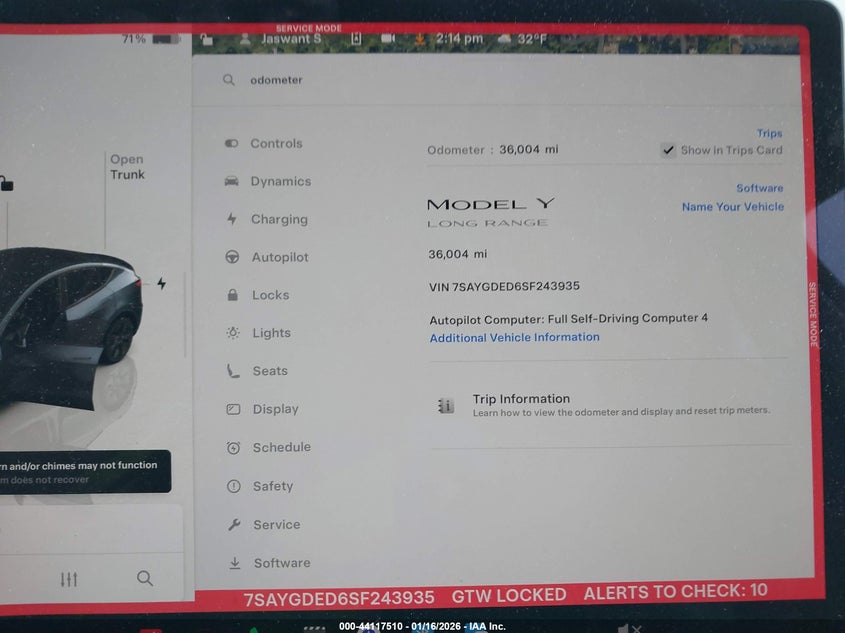
Task: Tap the status bar lock icon
Action: click(207, 39)
